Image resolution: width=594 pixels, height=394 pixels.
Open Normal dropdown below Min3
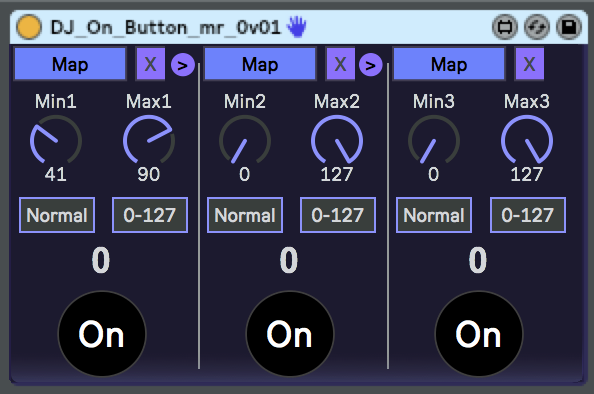[434, 215]
